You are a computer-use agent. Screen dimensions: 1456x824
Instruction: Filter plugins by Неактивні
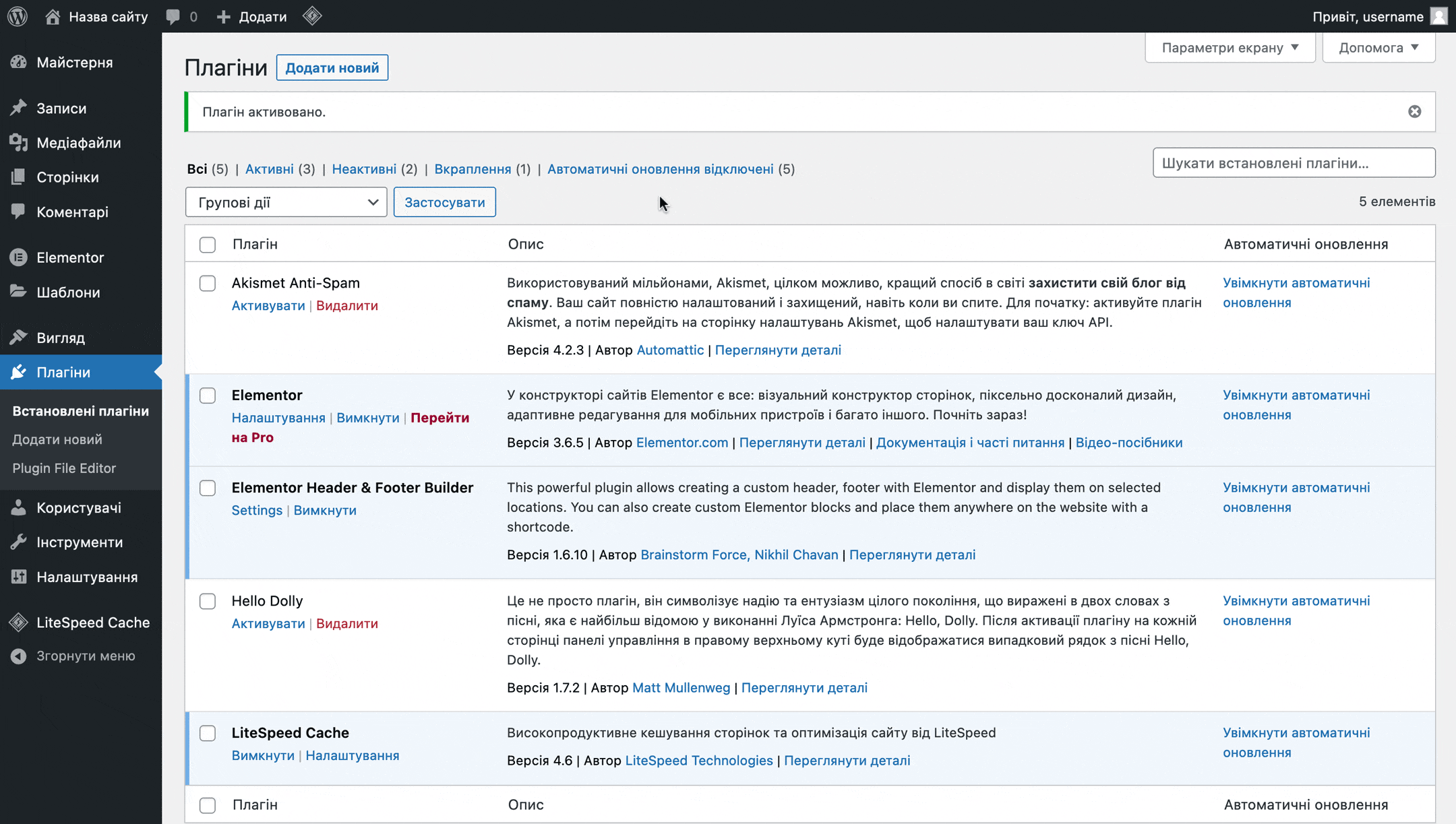(364, 169)
